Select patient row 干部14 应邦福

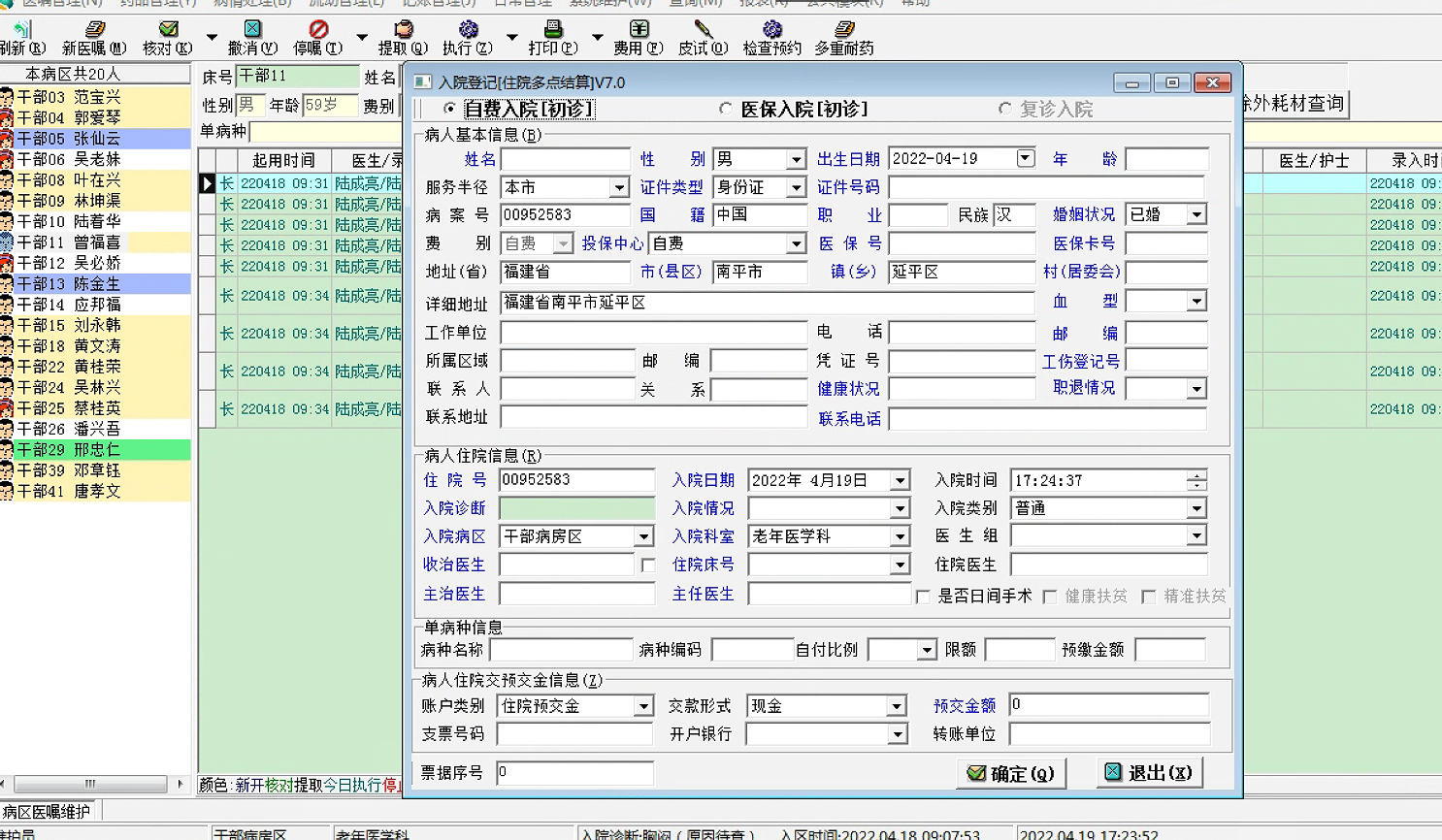pos(95,305)
